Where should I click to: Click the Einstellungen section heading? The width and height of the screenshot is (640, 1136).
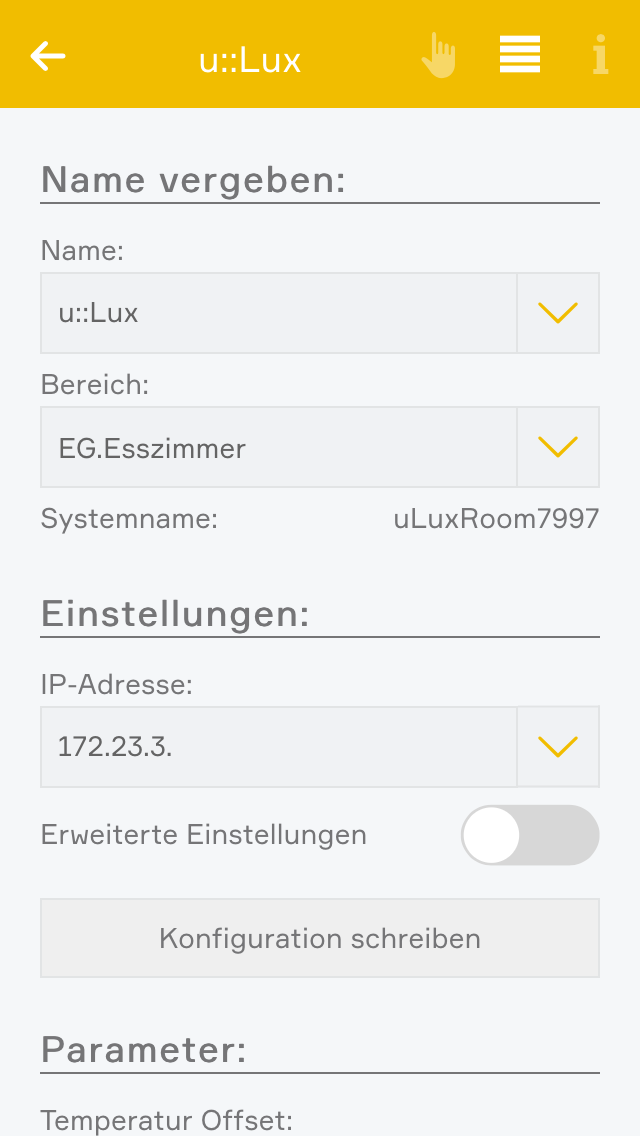175,613
